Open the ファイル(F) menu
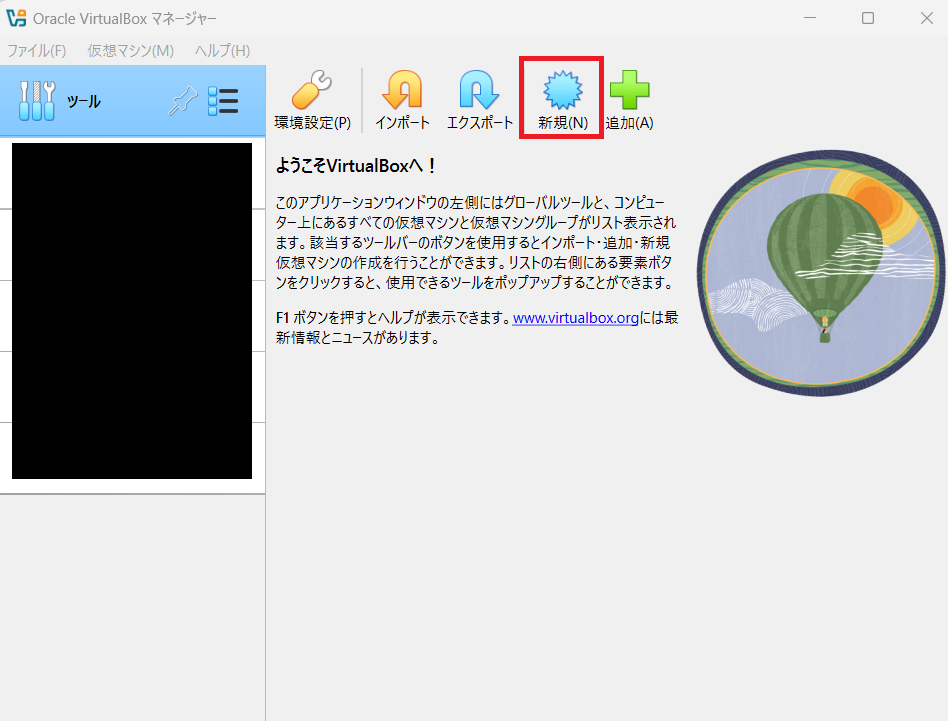The height and width of the screenshot is (721, 948). 36,51
